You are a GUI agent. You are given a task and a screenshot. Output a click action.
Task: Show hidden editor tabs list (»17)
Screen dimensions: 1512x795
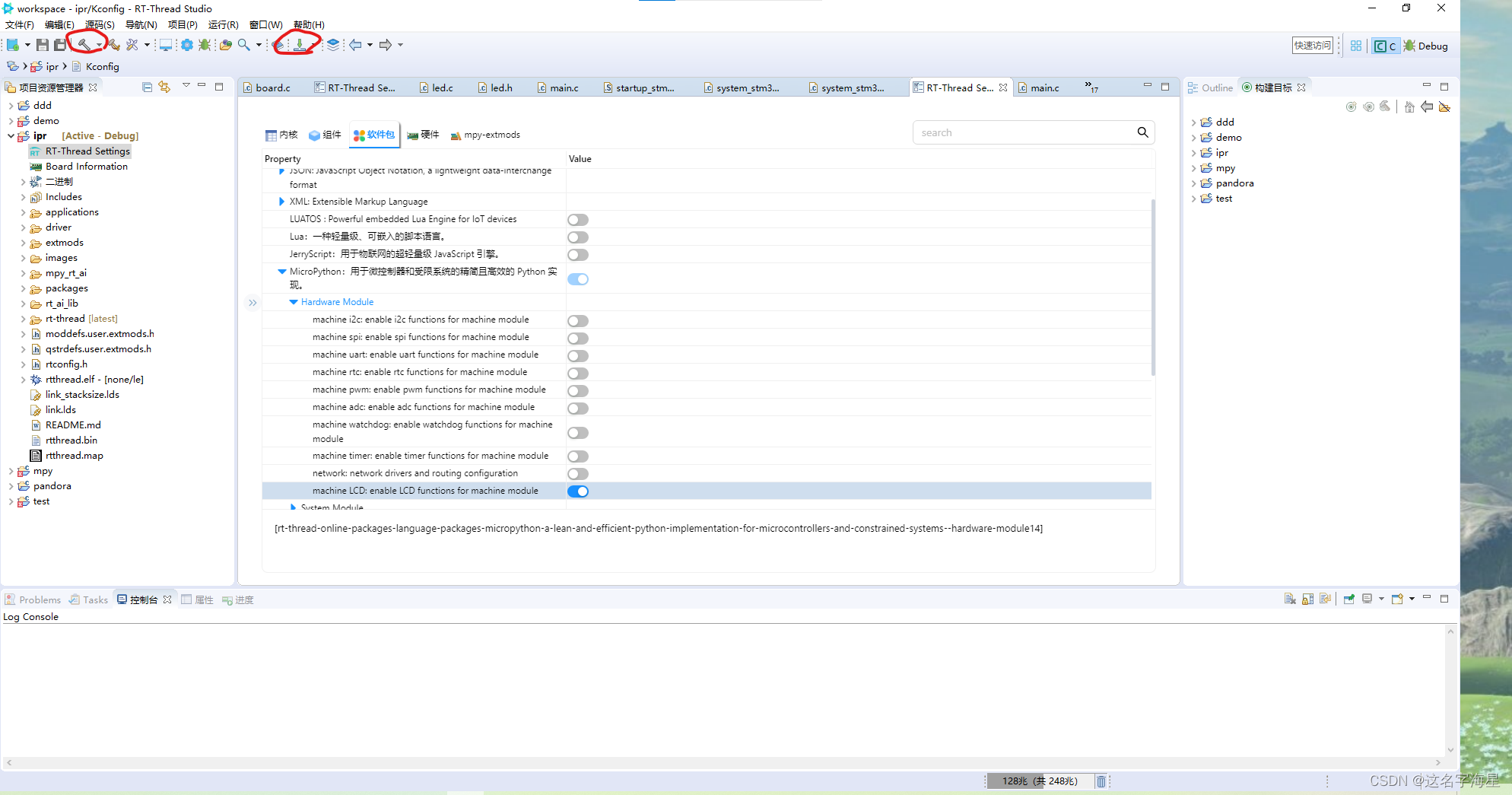tap(1091, 87)
